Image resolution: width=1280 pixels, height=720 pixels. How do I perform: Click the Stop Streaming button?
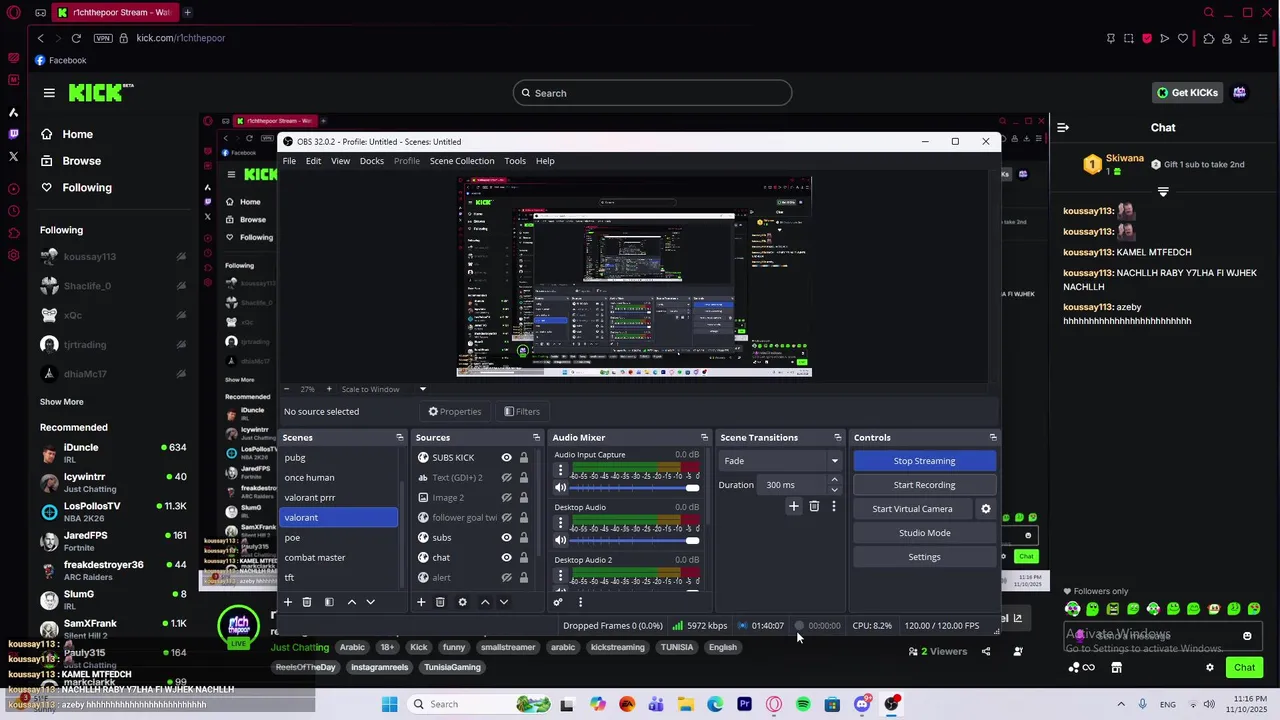point(924,461)
